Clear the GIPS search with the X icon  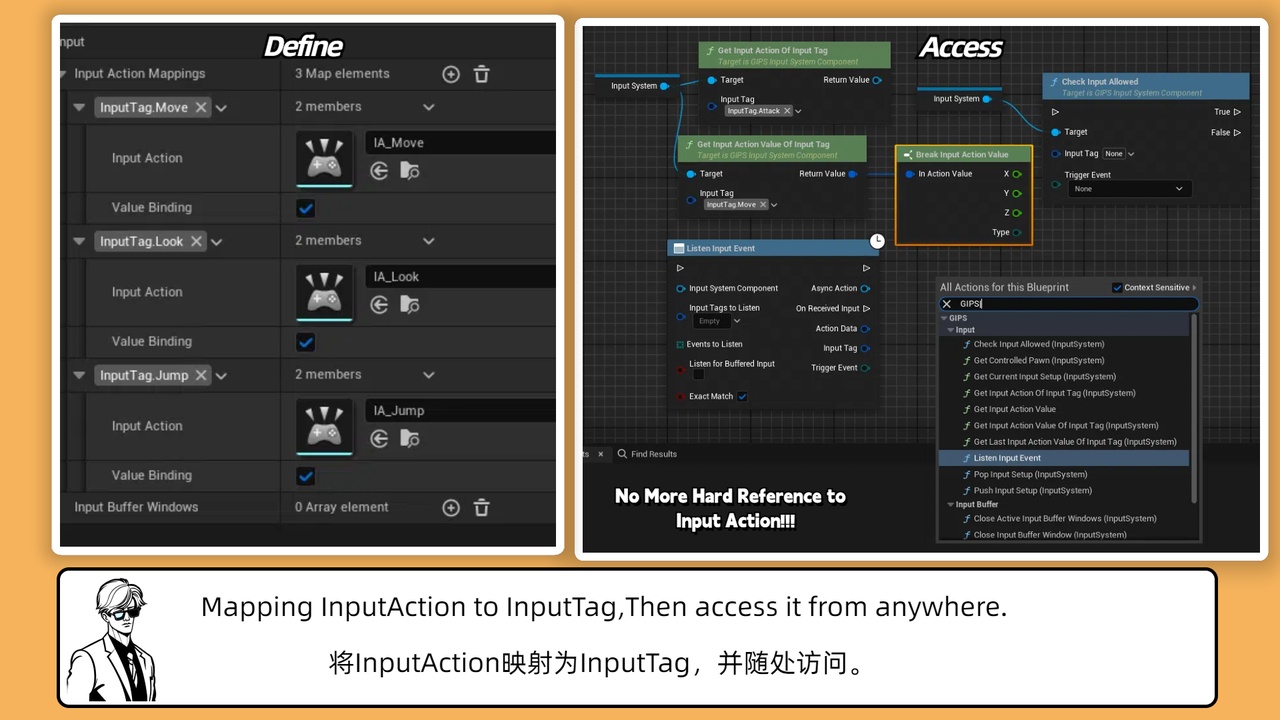(x=947, y=303)
